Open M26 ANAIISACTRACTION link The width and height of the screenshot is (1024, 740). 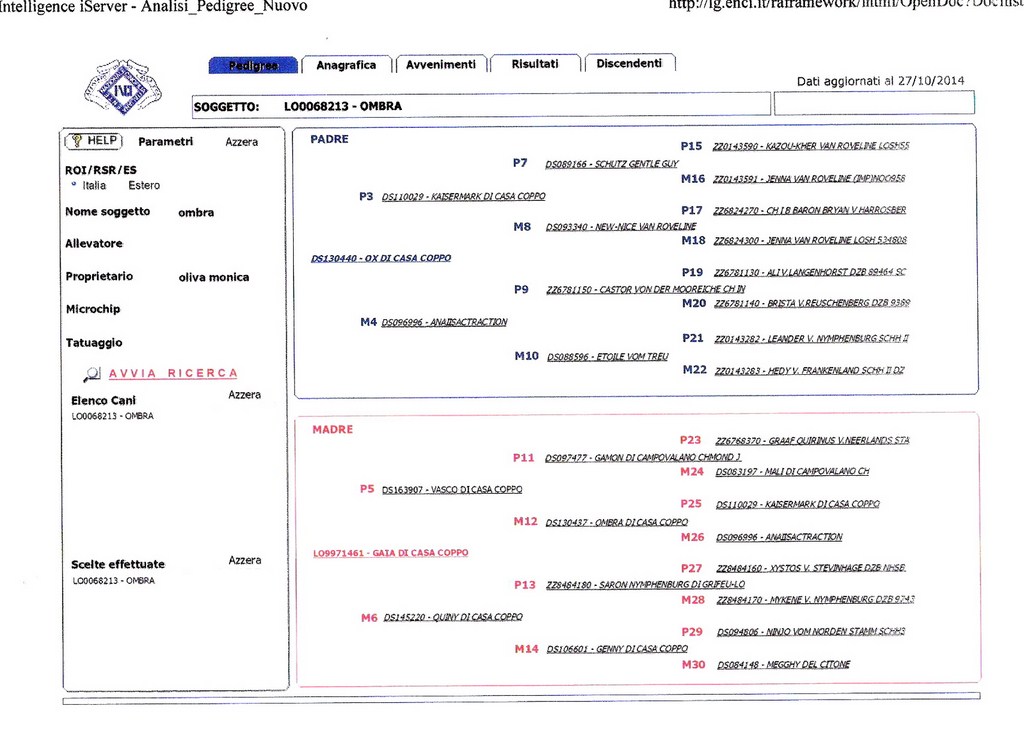click(x=779, y=537)
